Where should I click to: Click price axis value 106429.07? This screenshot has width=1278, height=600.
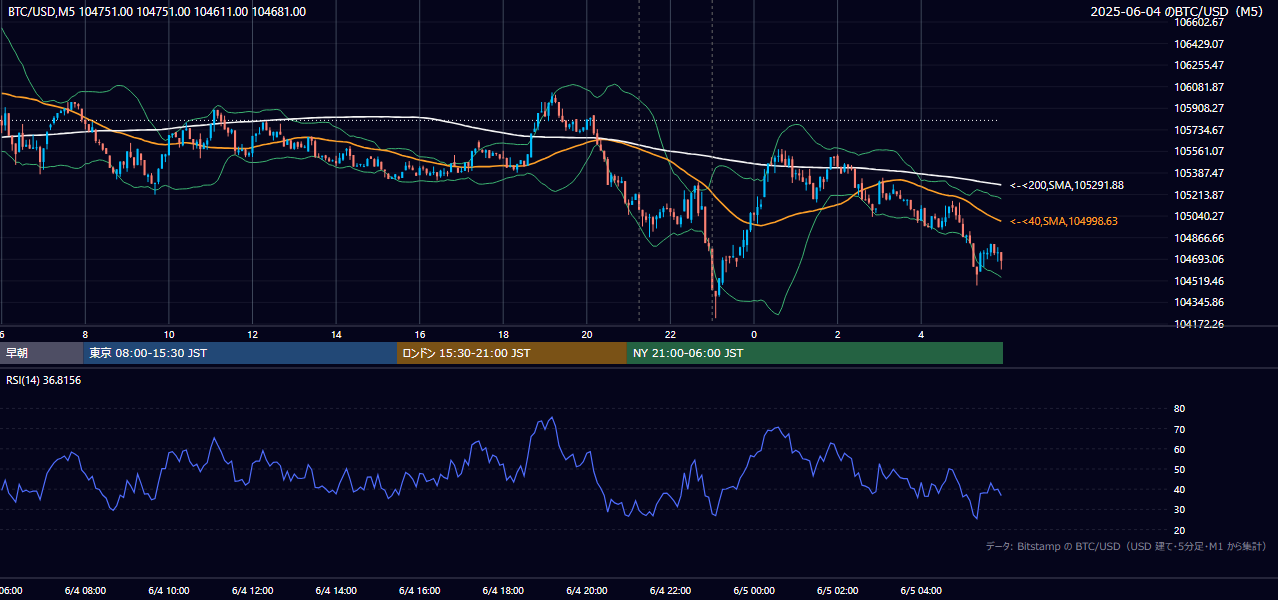pyautogui.click(x=1199, y=44)
